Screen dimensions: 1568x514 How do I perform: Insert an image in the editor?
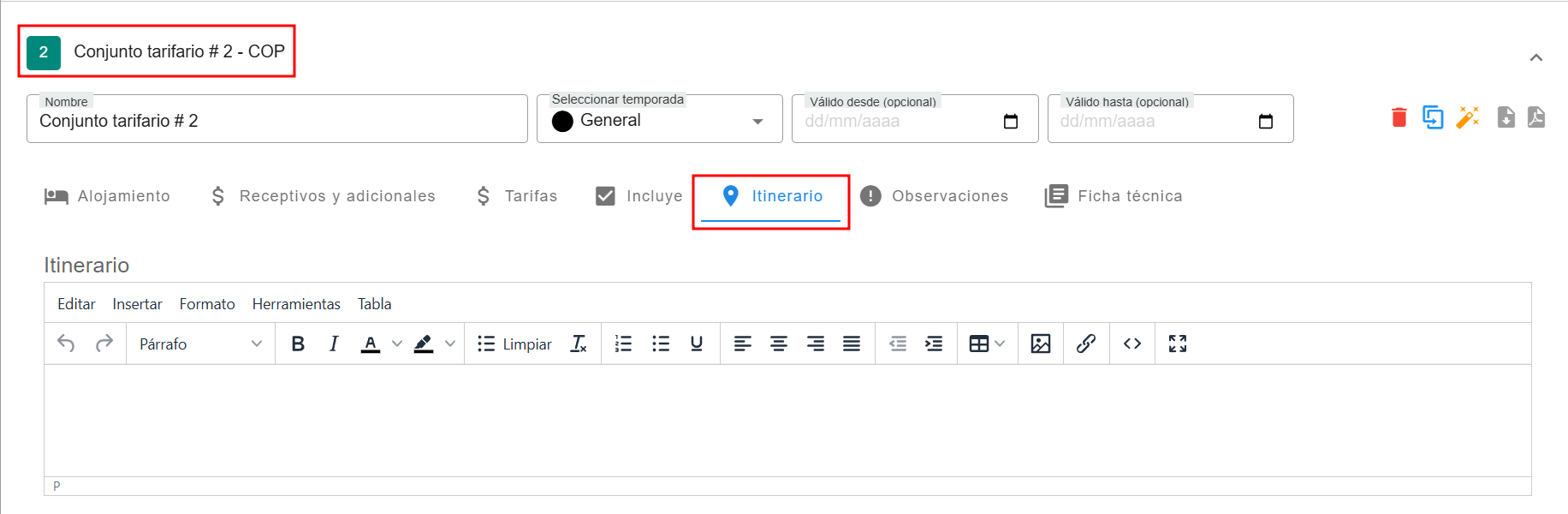tap(1040, 344)
